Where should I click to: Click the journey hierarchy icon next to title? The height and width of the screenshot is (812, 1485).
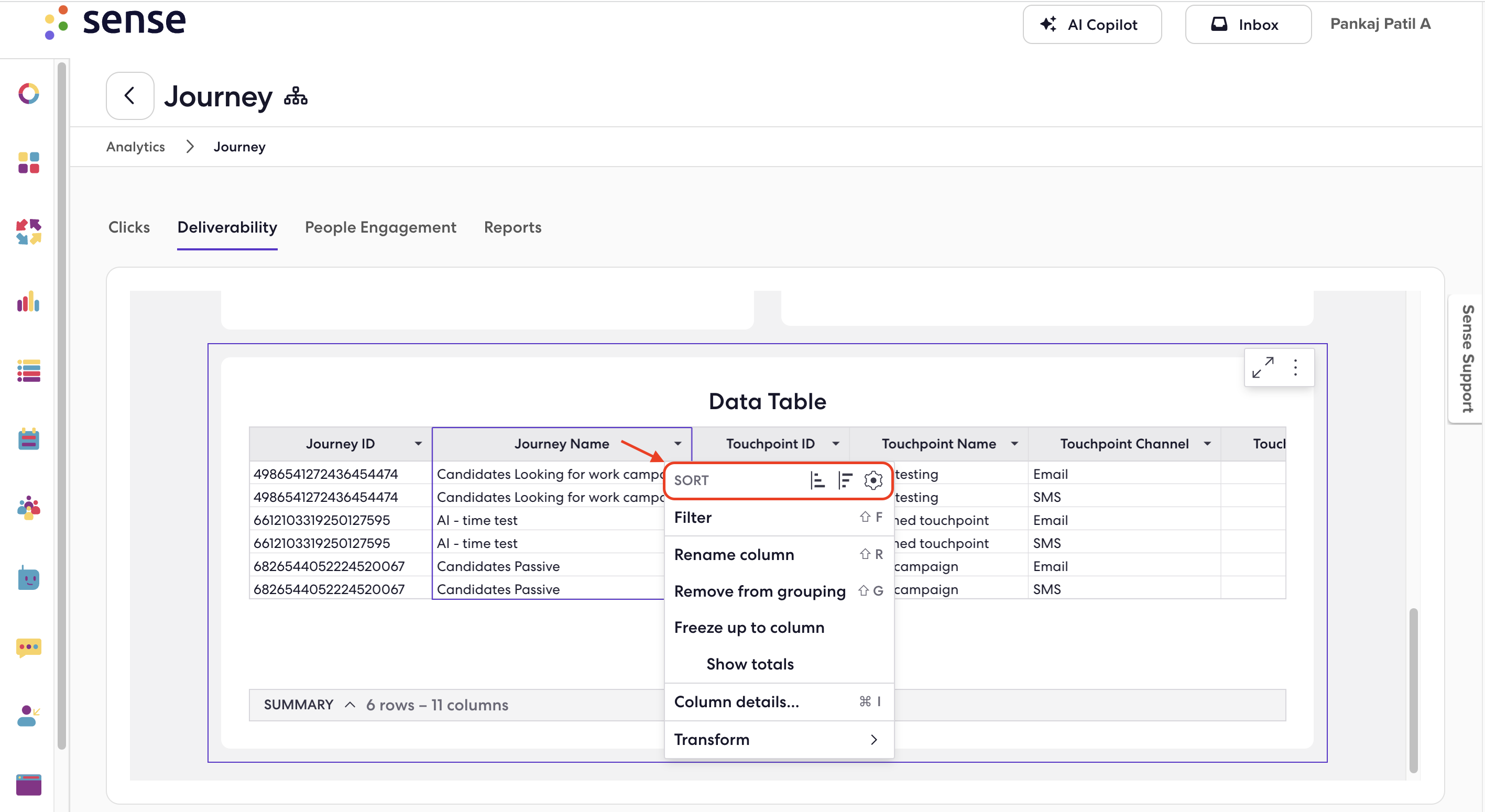tap(296, 96)
